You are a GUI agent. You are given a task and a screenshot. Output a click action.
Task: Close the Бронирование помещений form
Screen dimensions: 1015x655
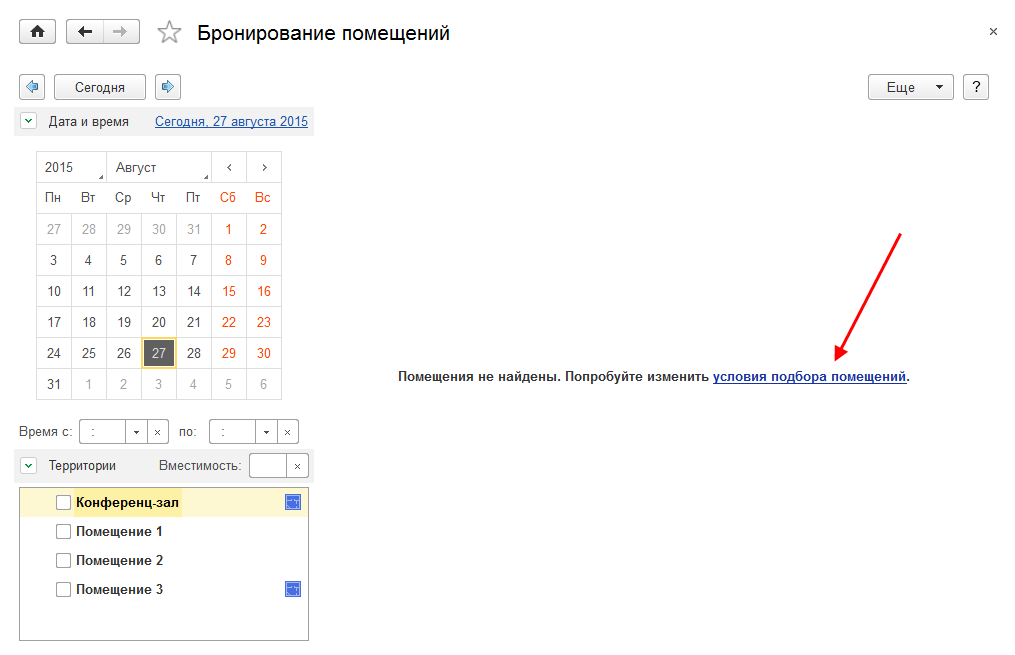[993, 32]
